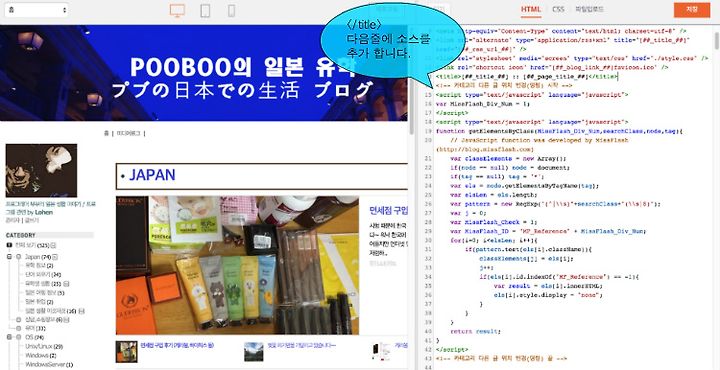Open the JAPAN heading link
The width and height of the screenshot is (720, 370).
[152, 175]
